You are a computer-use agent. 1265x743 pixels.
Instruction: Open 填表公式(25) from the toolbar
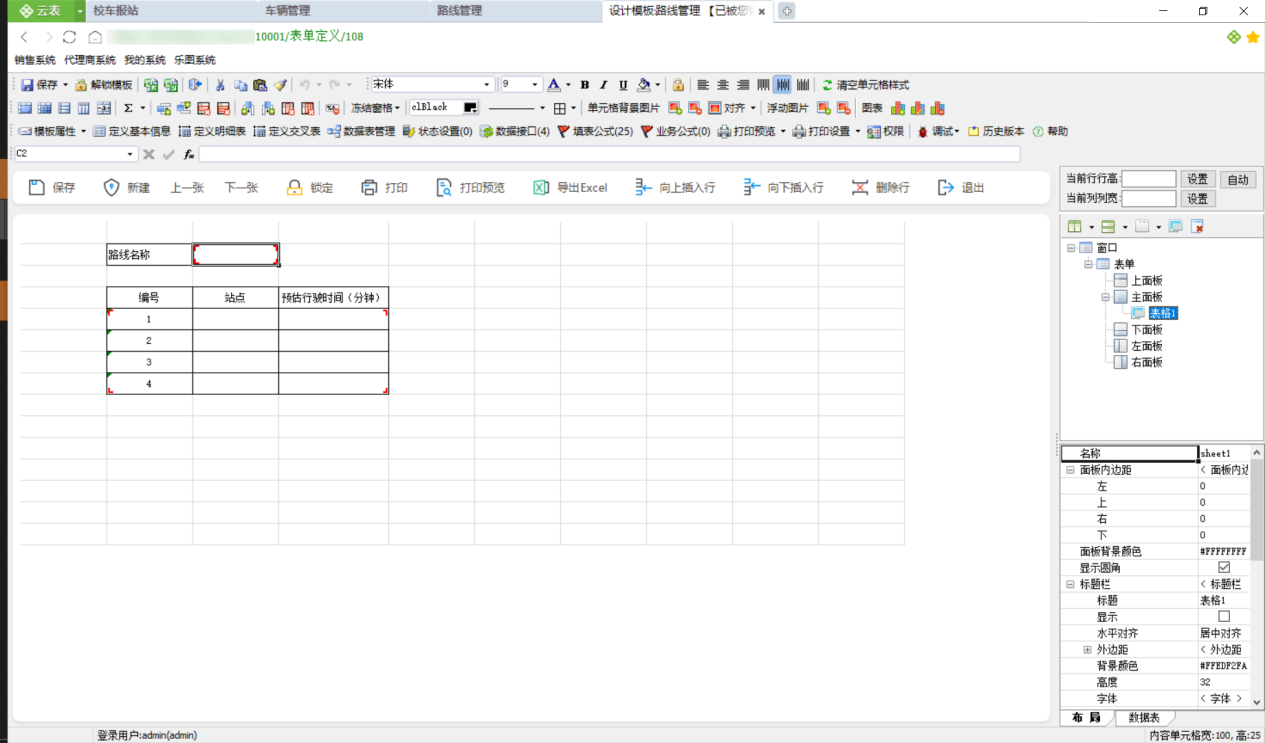pyautogui.click(x=595, y=131)
